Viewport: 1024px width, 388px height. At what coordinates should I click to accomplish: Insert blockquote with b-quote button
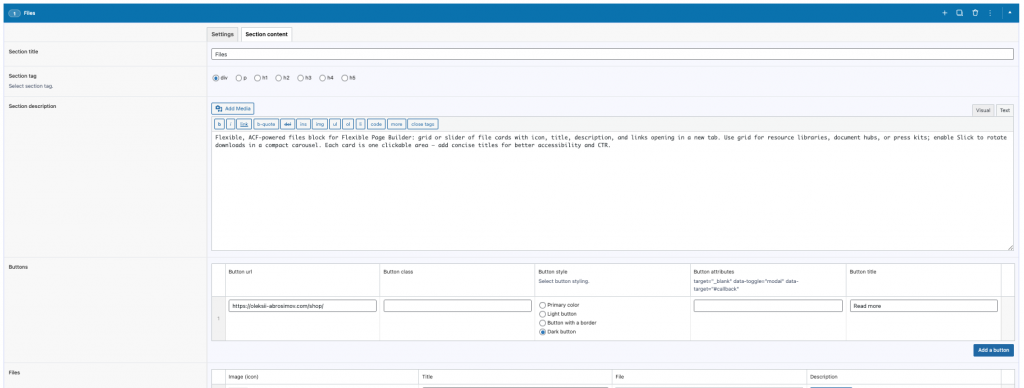tap(266, 123)
